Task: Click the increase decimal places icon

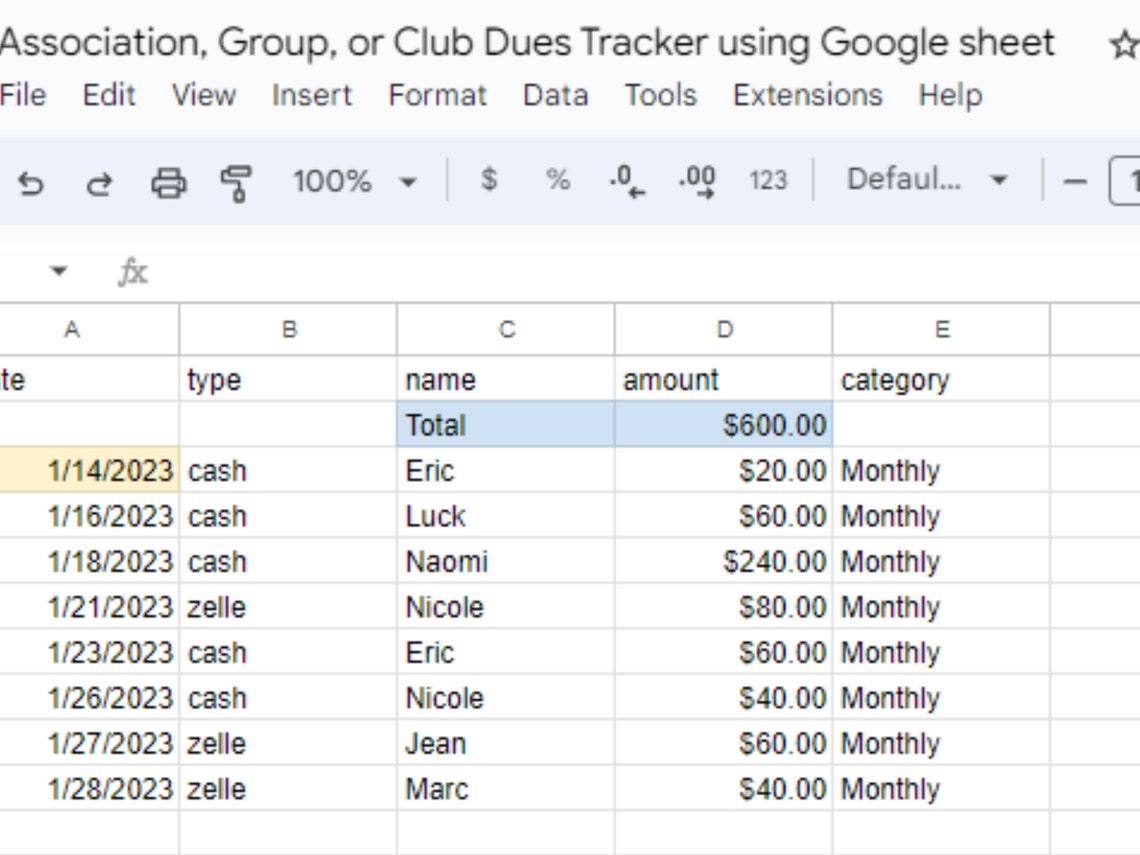Action: point(698,180)
